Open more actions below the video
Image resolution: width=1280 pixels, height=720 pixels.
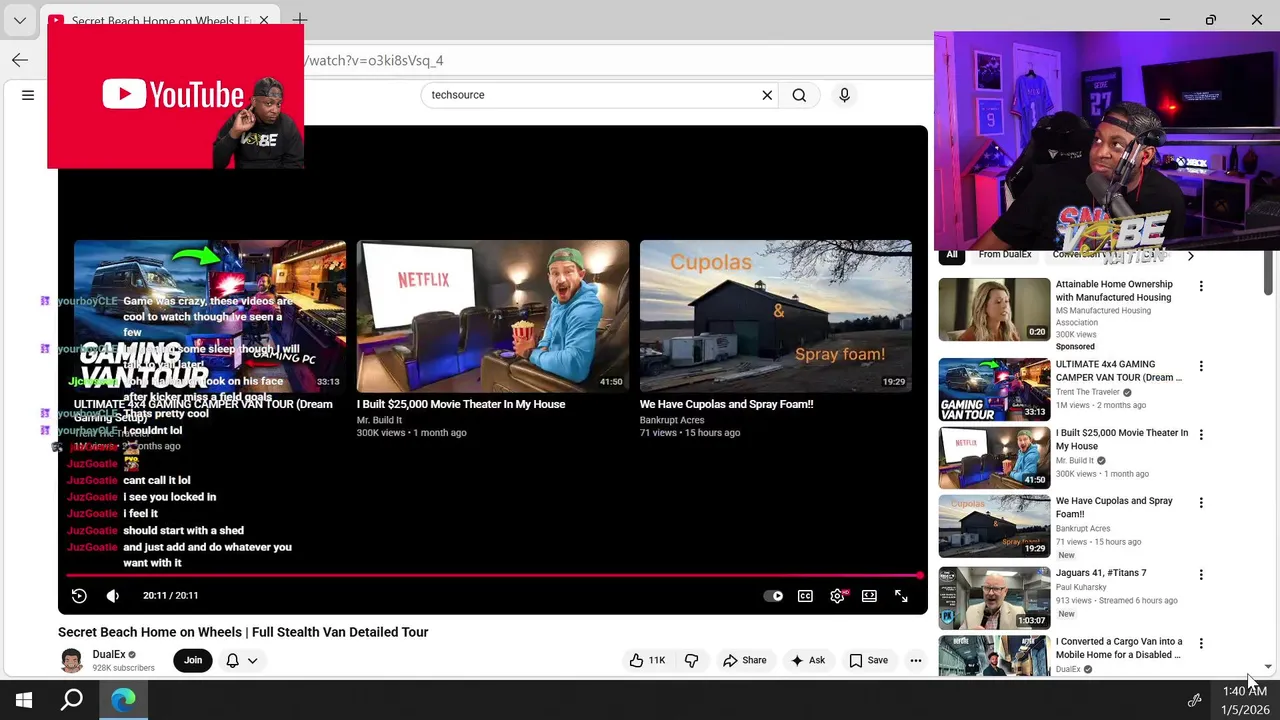915,660
